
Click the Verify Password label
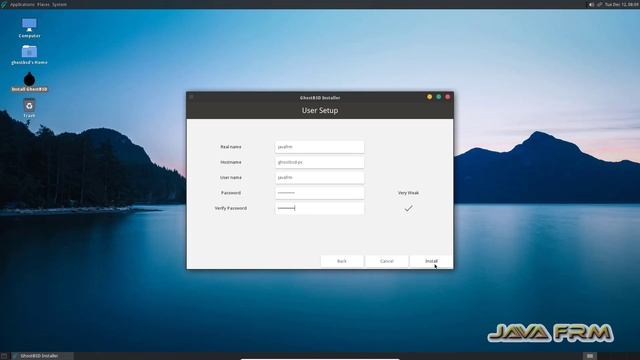click(x=231, y=208)
